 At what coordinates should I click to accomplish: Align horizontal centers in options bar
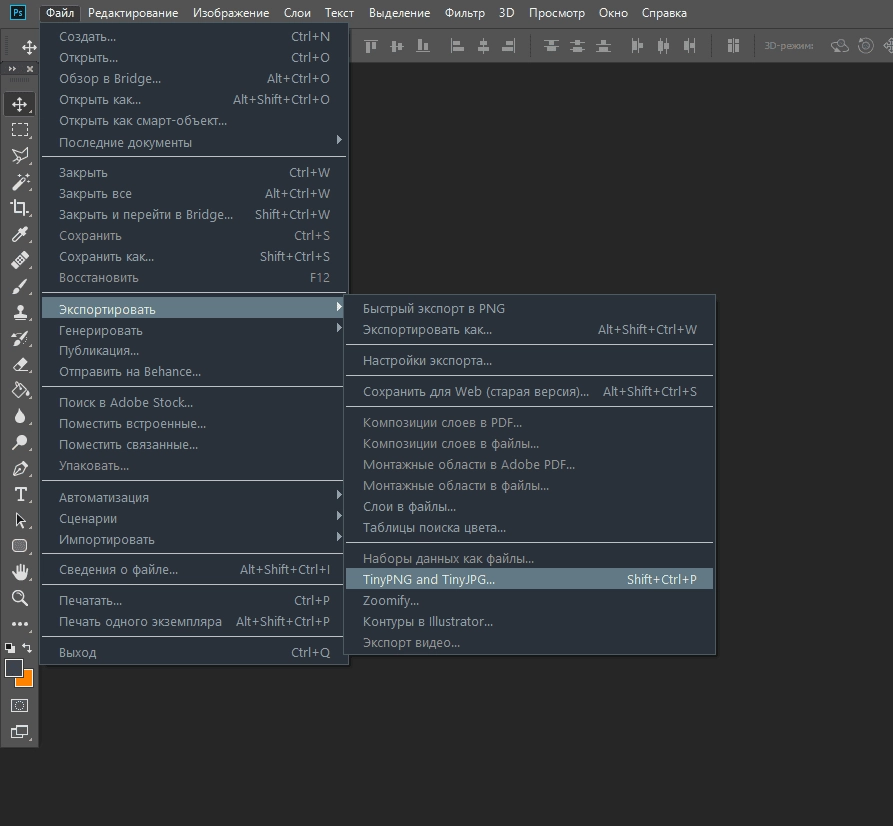(x=483, y=46)
